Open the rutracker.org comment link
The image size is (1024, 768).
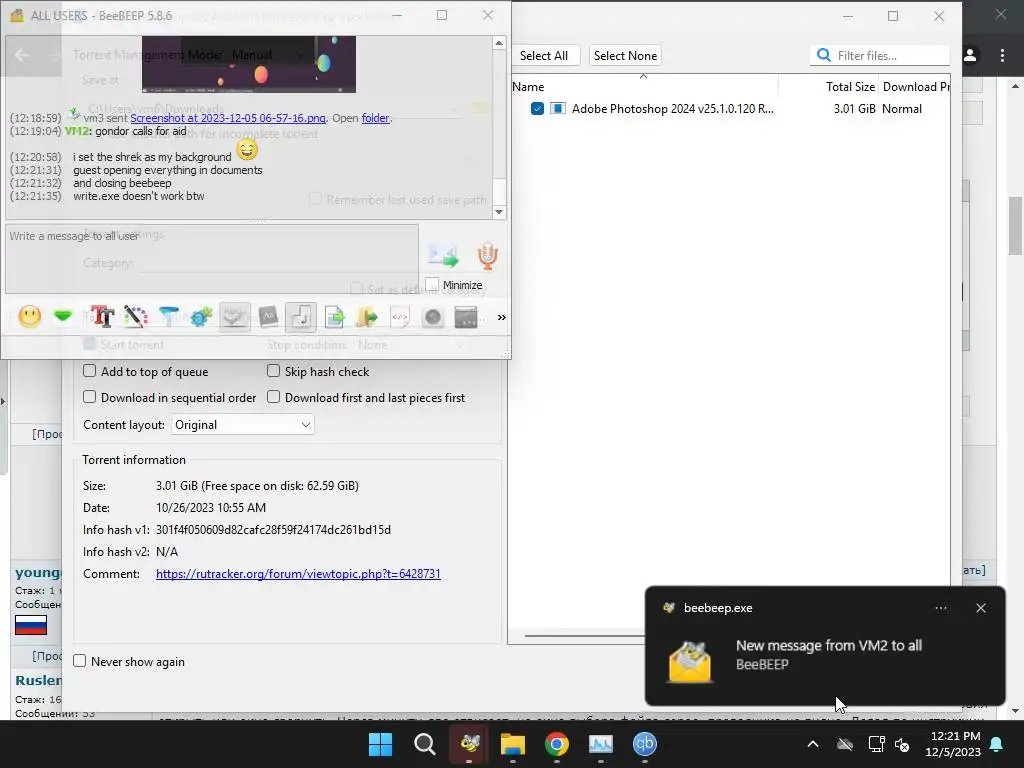tap(298, 573)
